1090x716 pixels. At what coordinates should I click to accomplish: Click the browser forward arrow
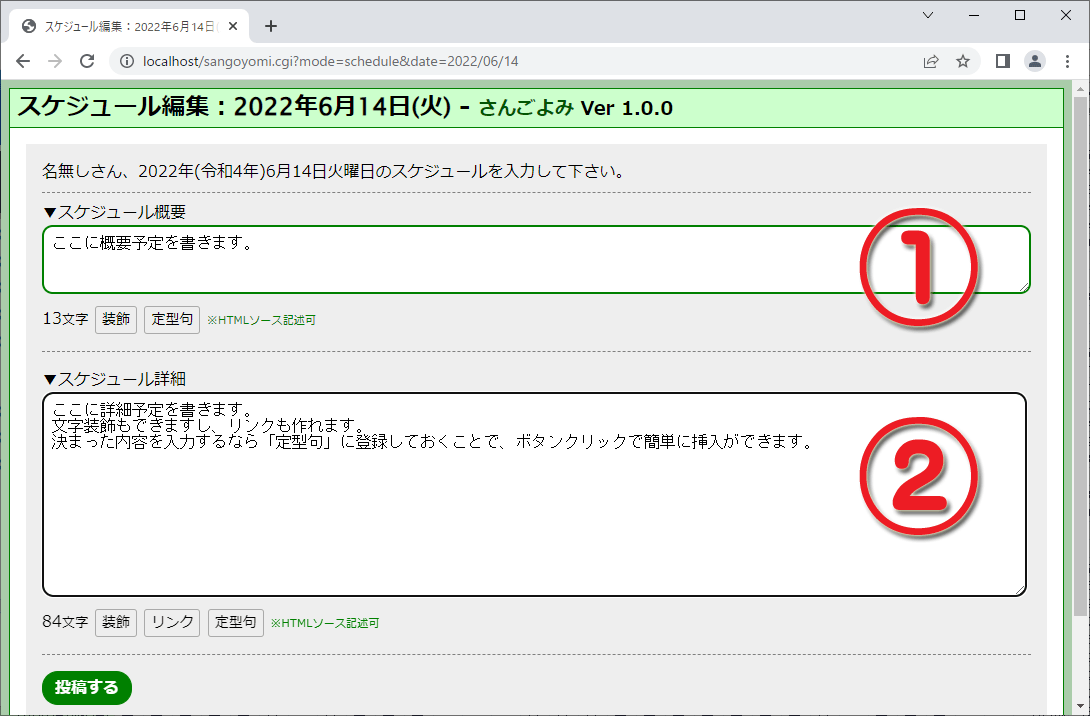[x=55, y=61]
